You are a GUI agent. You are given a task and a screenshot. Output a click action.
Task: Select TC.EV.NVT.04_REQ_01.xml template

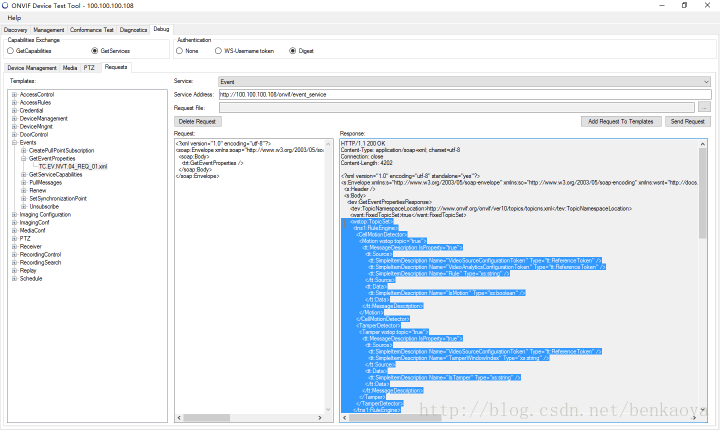pos(73,167)
